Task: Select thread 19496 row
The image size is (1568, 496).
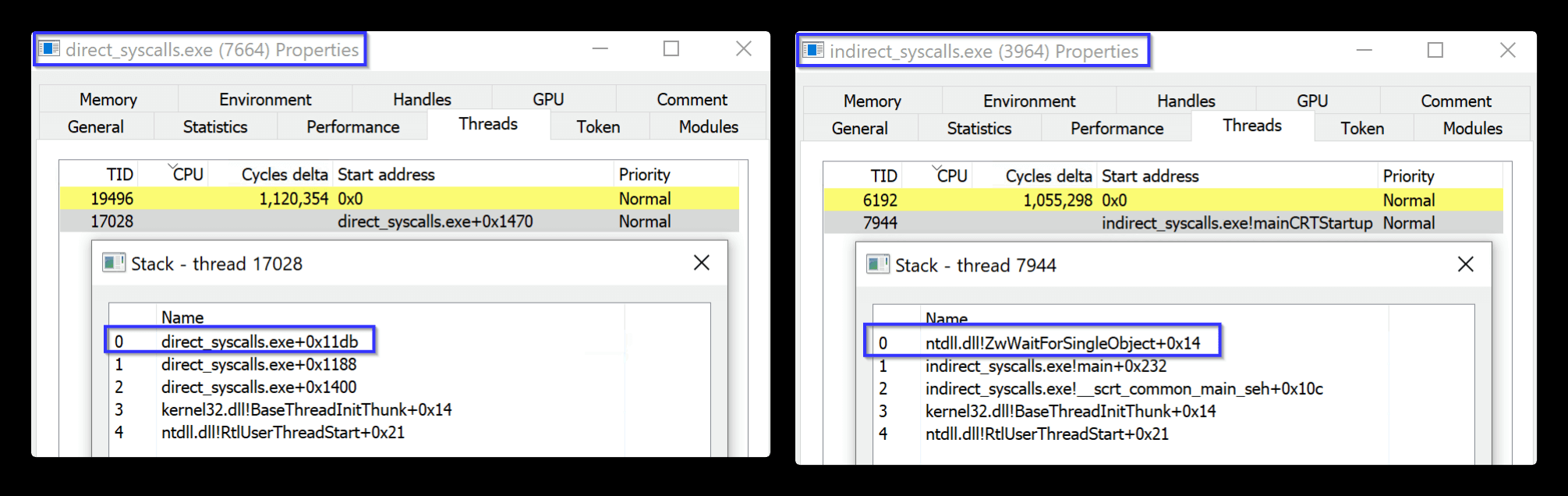Action: (x=112, y=198)
